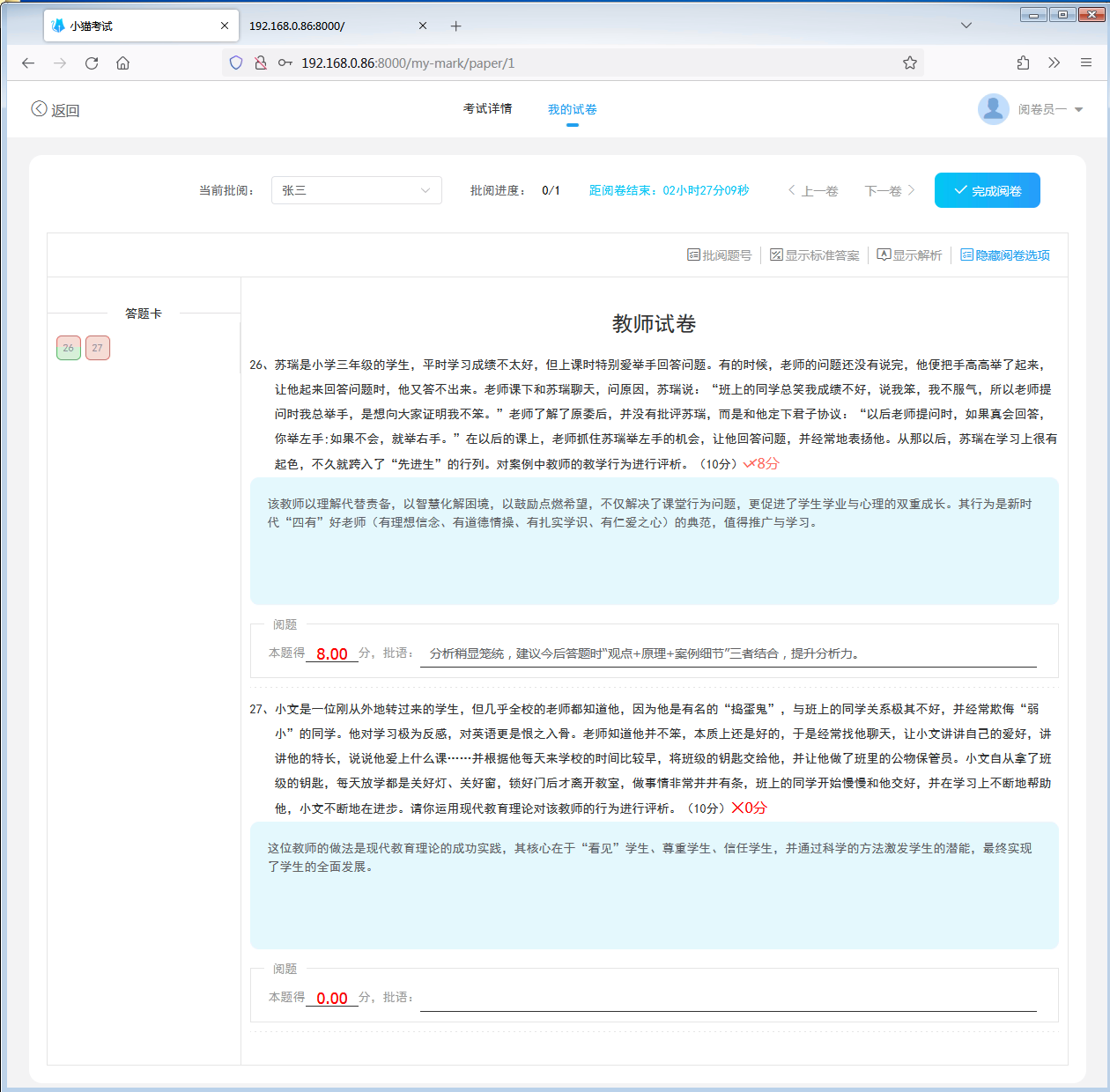Screen dimensions: 1110x1092
Task: Click the tracking protection shield icon
Action: tap(236, 63)
